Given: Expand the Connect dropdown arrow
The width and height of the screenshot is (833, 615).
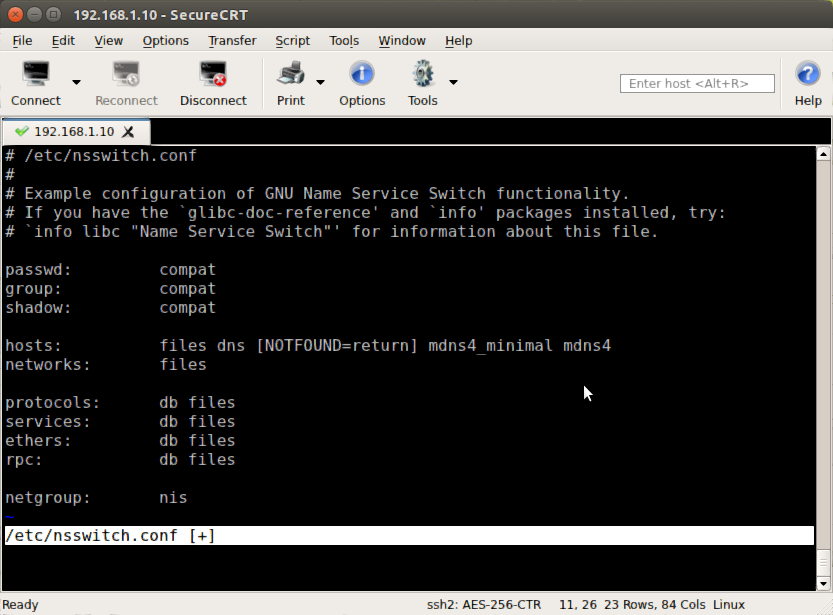Looking at the screenshot, I should [x=76, y=82].
